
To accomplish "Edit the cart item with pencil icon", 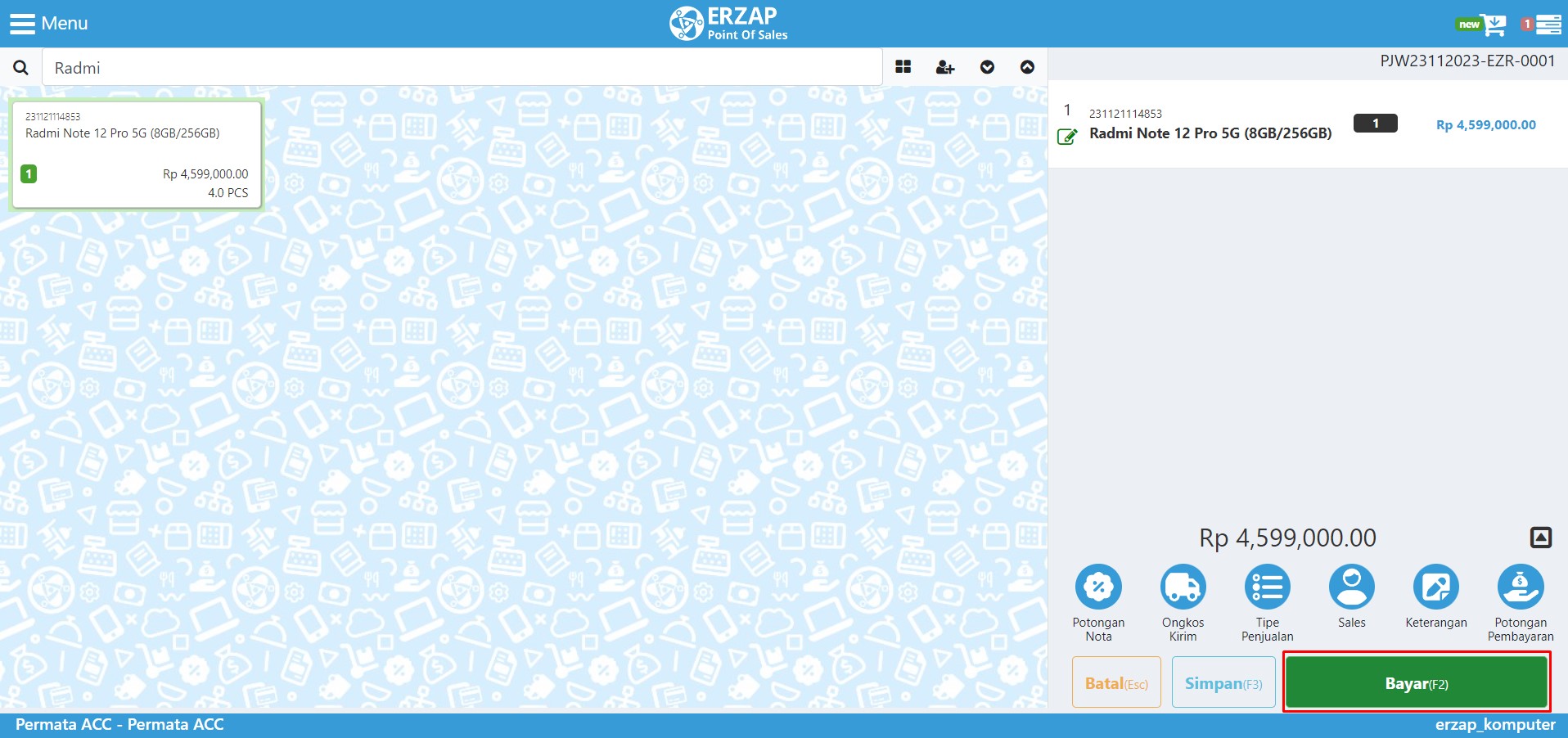I will tap(1067, 136).
